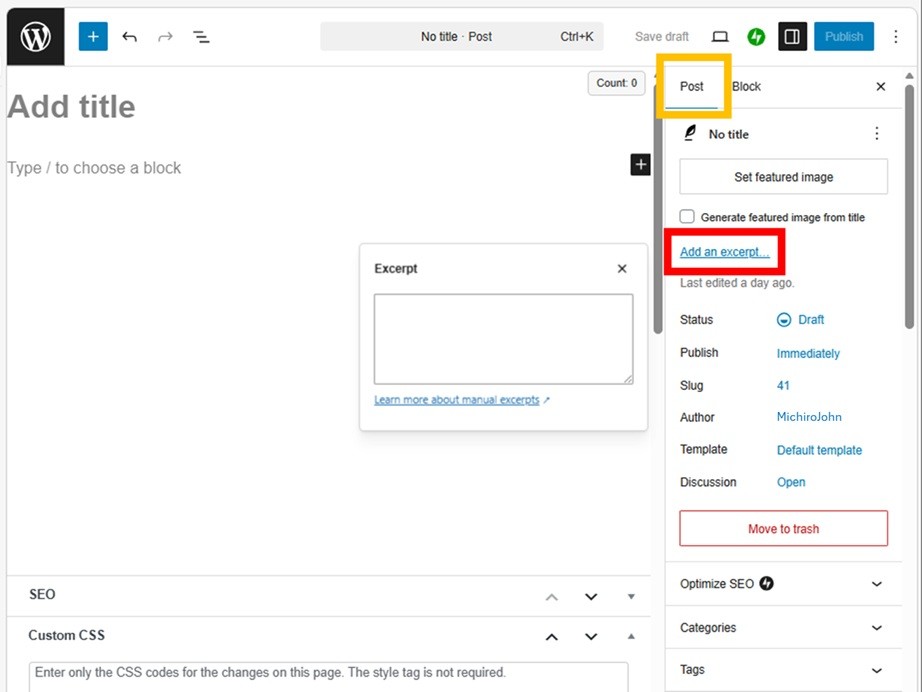The image size is (922, 692).
Task: Open Document Overview list icon
Action: pyautogui.click(x=201, y=37)
